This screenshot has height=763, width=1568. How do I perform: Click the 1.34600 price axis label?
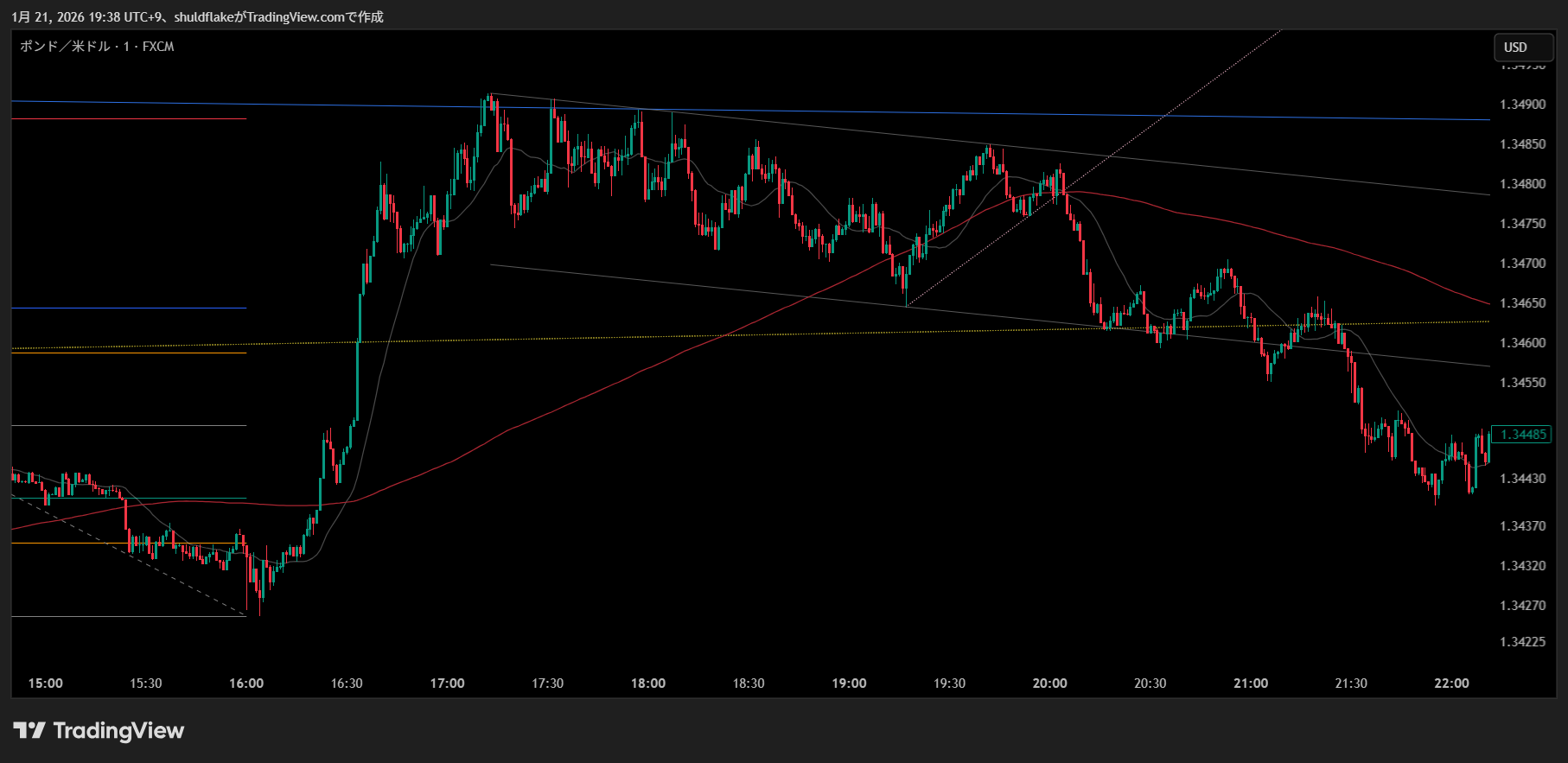(x=1522, y=343)
